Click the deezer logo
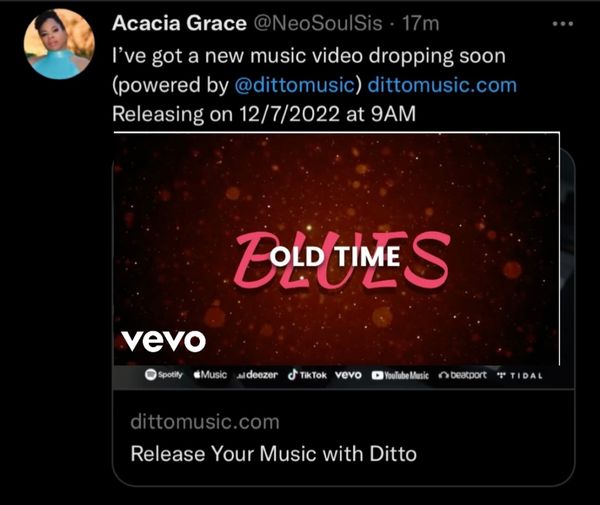 tap(258, 375)
